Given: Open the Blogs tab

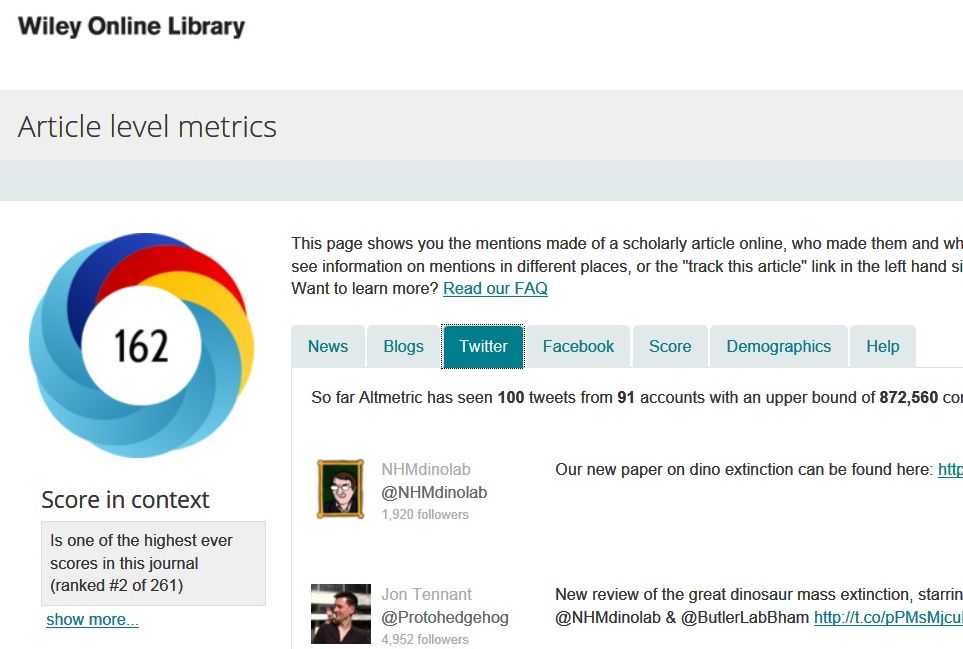Looking at the screenshot, I should pyautogui.click(x=403, y=347).
